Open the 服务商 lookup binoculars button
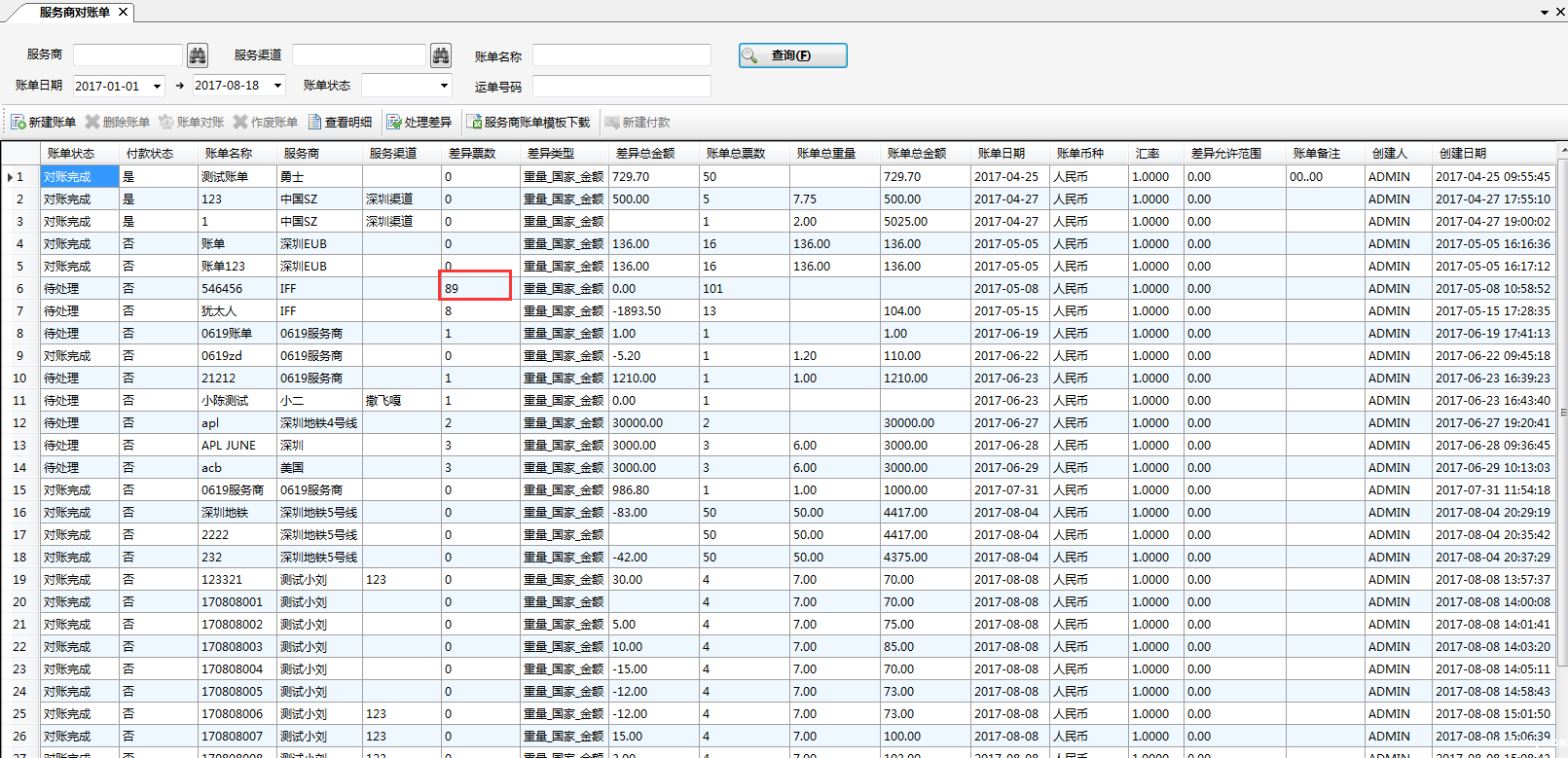Screen dimensions: 1568x758 click(x=198, y=55)
